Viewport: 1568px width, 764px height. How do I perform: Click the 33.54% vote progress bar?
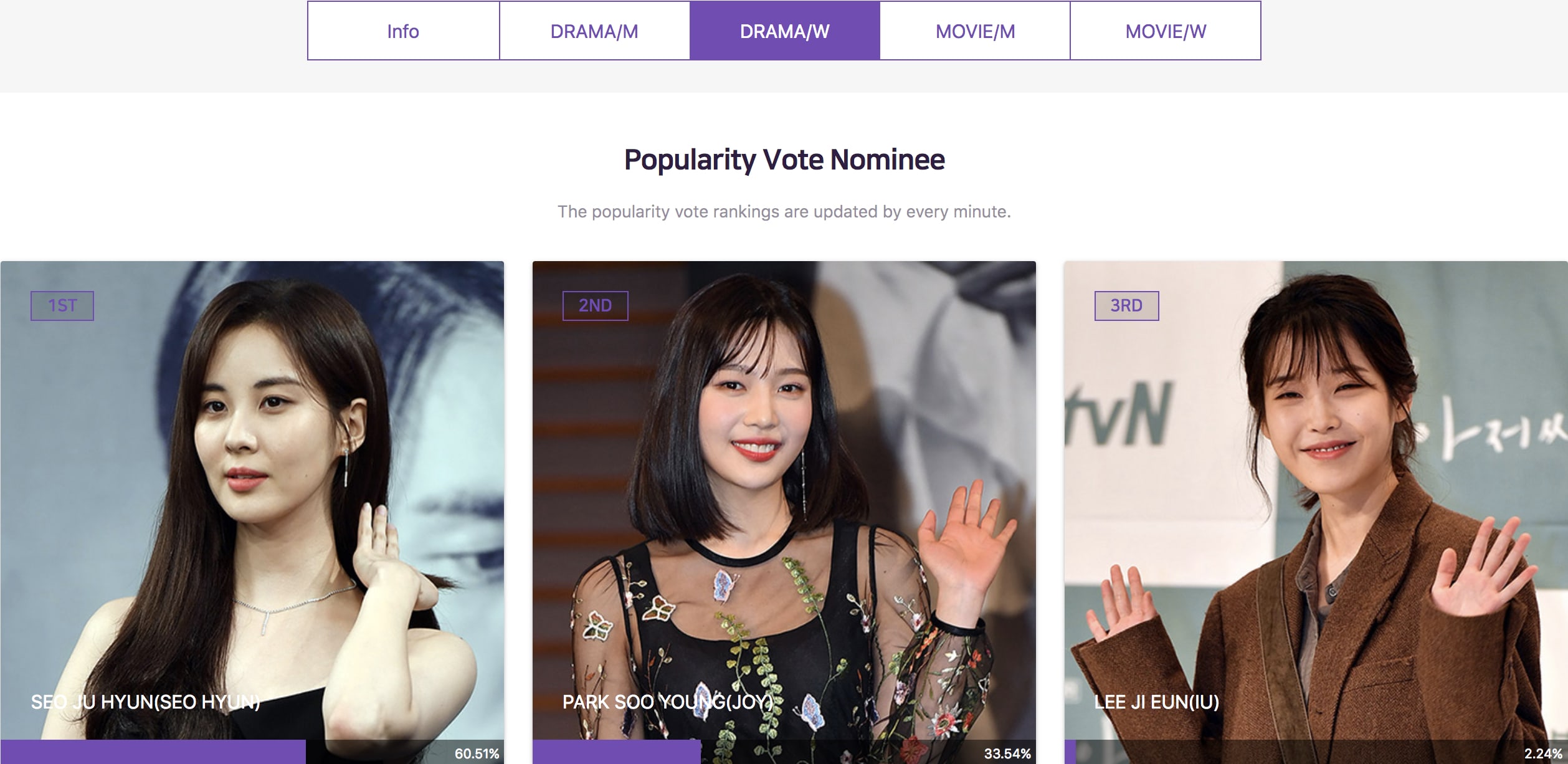[x=784, y=752]
